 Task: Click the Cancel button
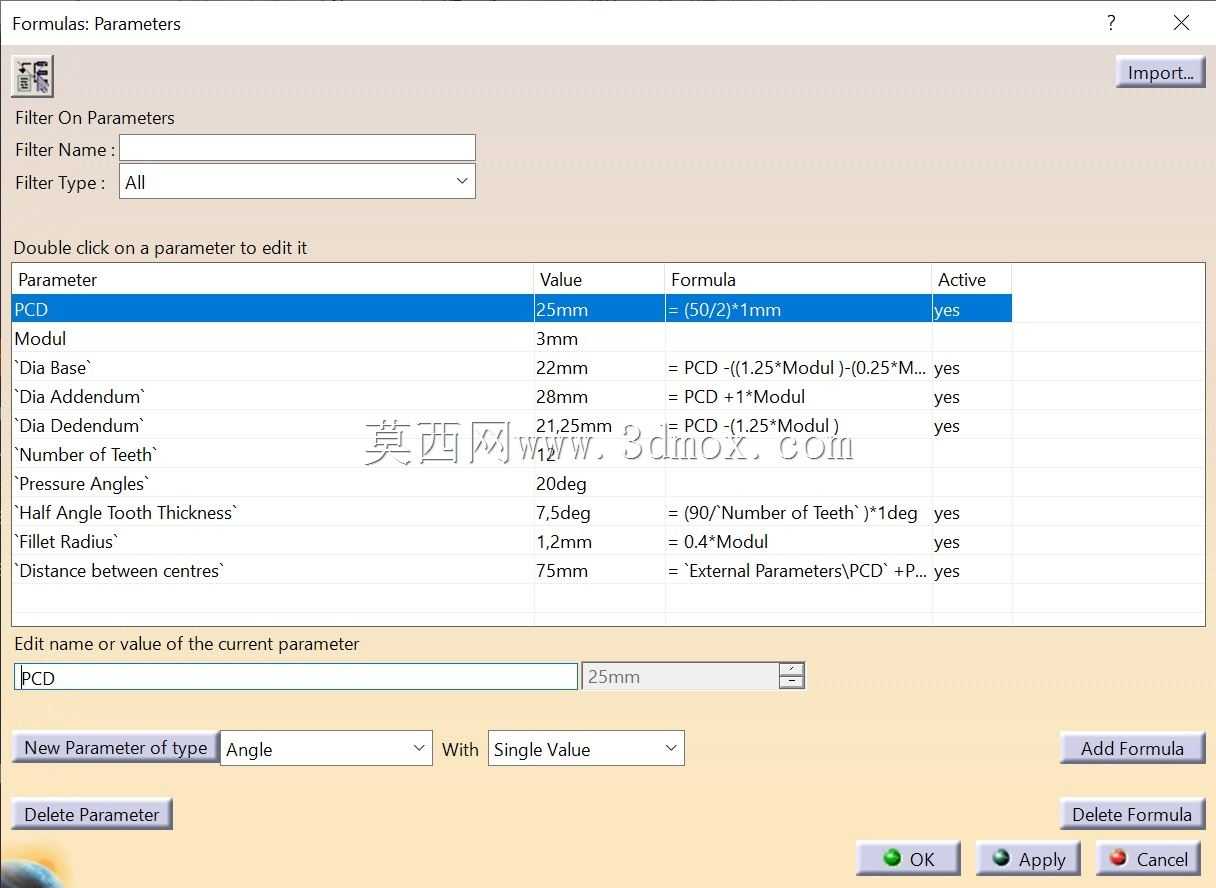pos(1148,859)
